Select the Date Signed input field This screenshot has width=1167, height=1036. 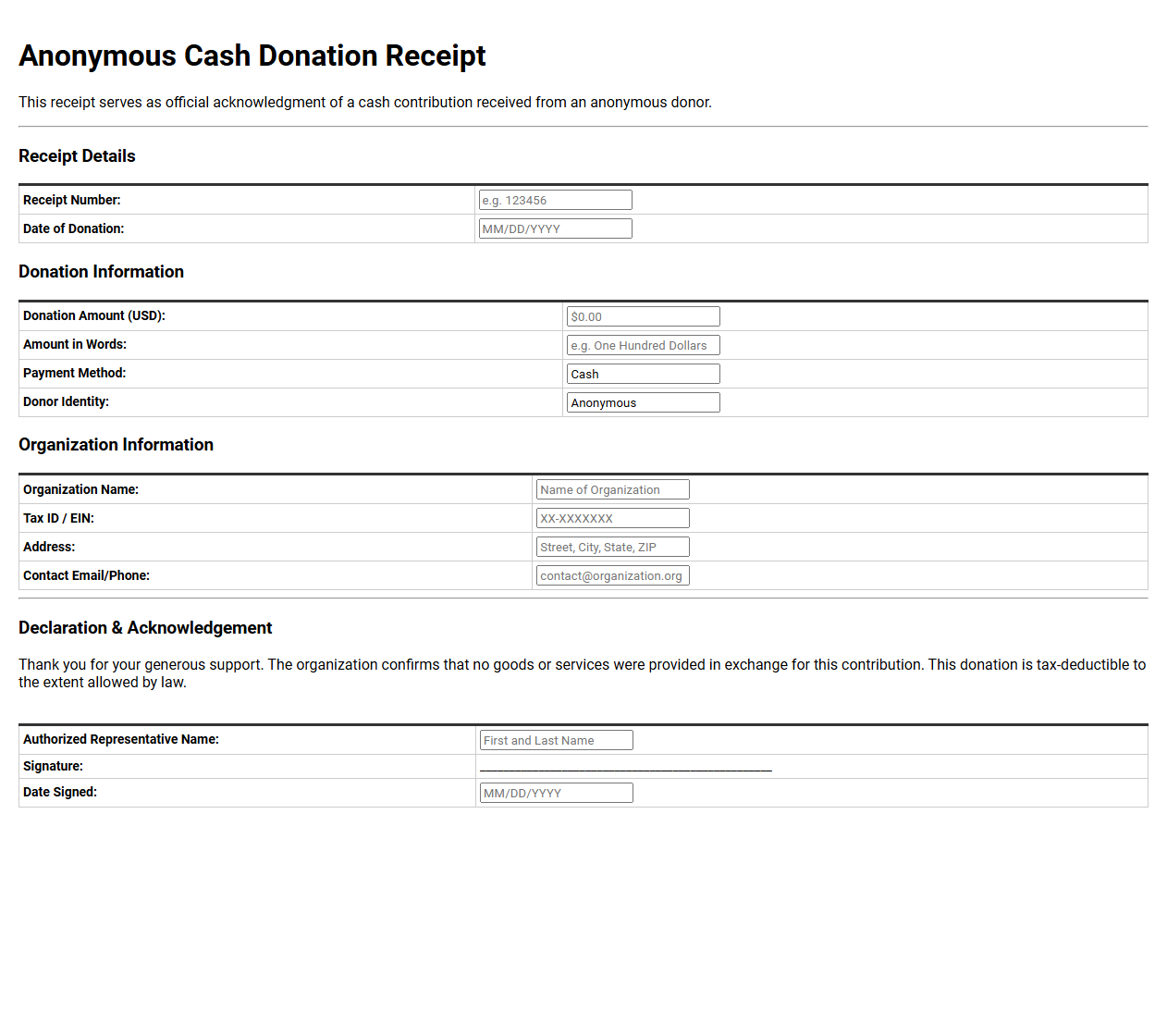click(557, 793)
